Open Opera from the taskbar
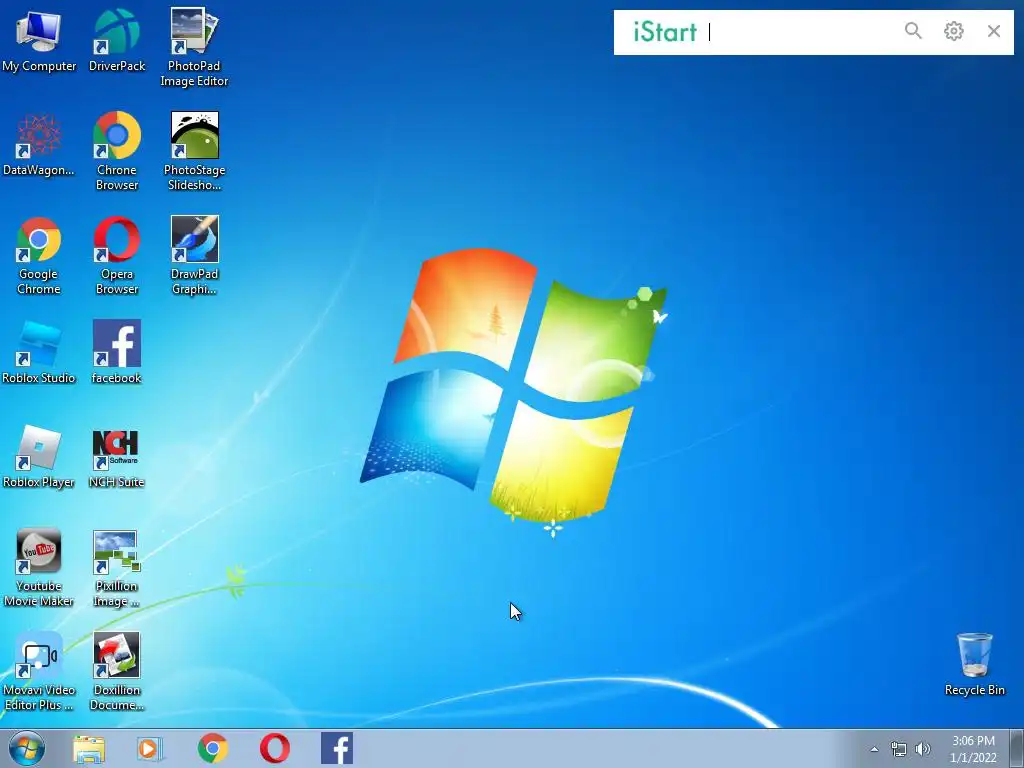This screenshot has height=768, width=1024. [275, 748]
